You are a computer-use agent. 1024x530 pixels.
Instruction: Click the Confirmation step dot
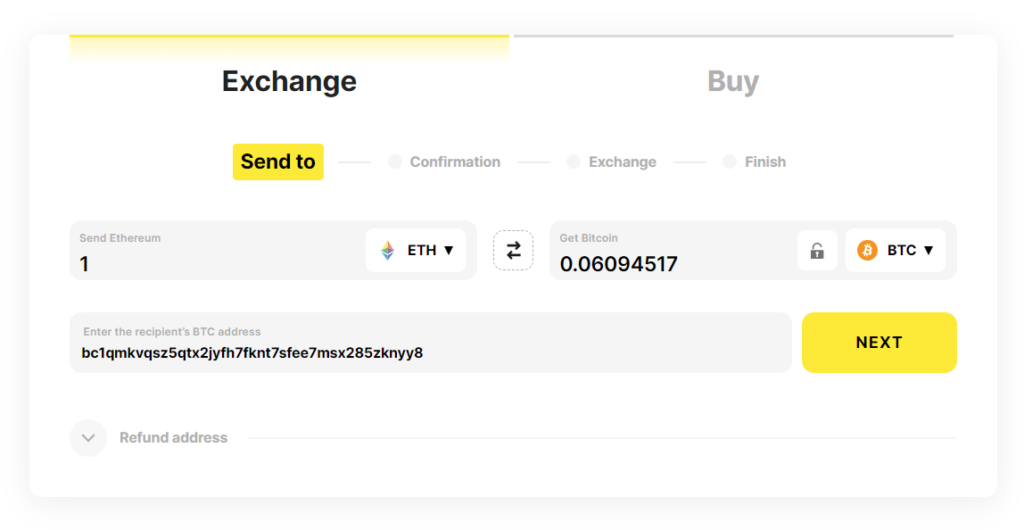click(x=395, y=162)
